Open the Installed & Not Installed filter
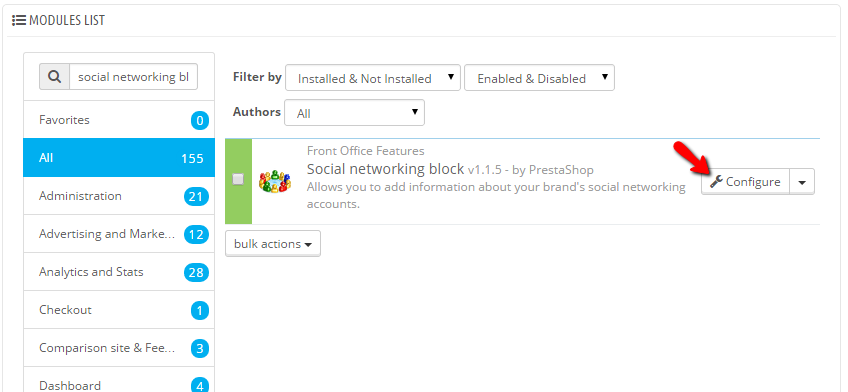 coord(373,78)
